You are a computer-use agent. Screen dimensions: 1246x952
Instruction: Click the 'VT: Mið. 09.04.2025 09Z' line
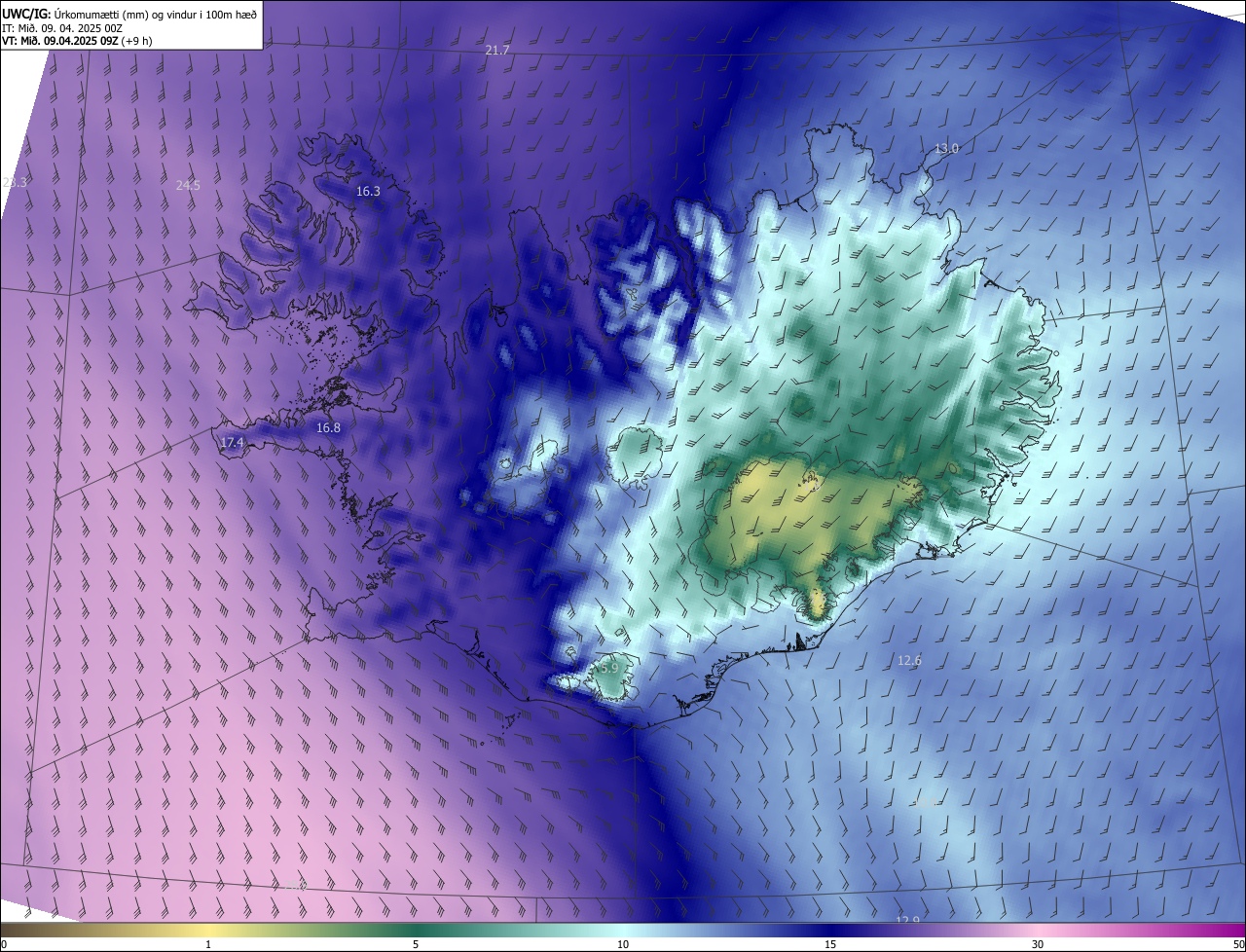coord(60,41)
